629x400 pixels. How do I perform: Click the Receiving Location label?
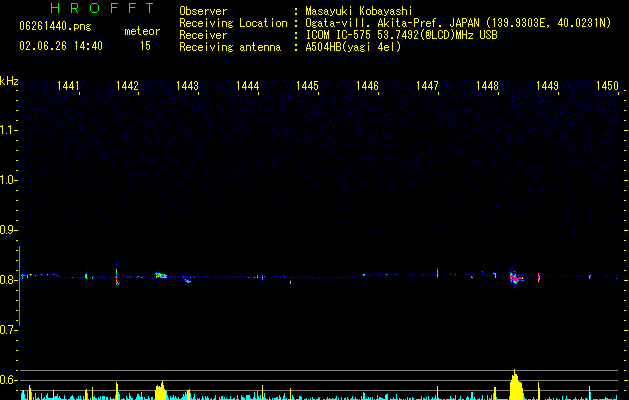pos(233,23)
